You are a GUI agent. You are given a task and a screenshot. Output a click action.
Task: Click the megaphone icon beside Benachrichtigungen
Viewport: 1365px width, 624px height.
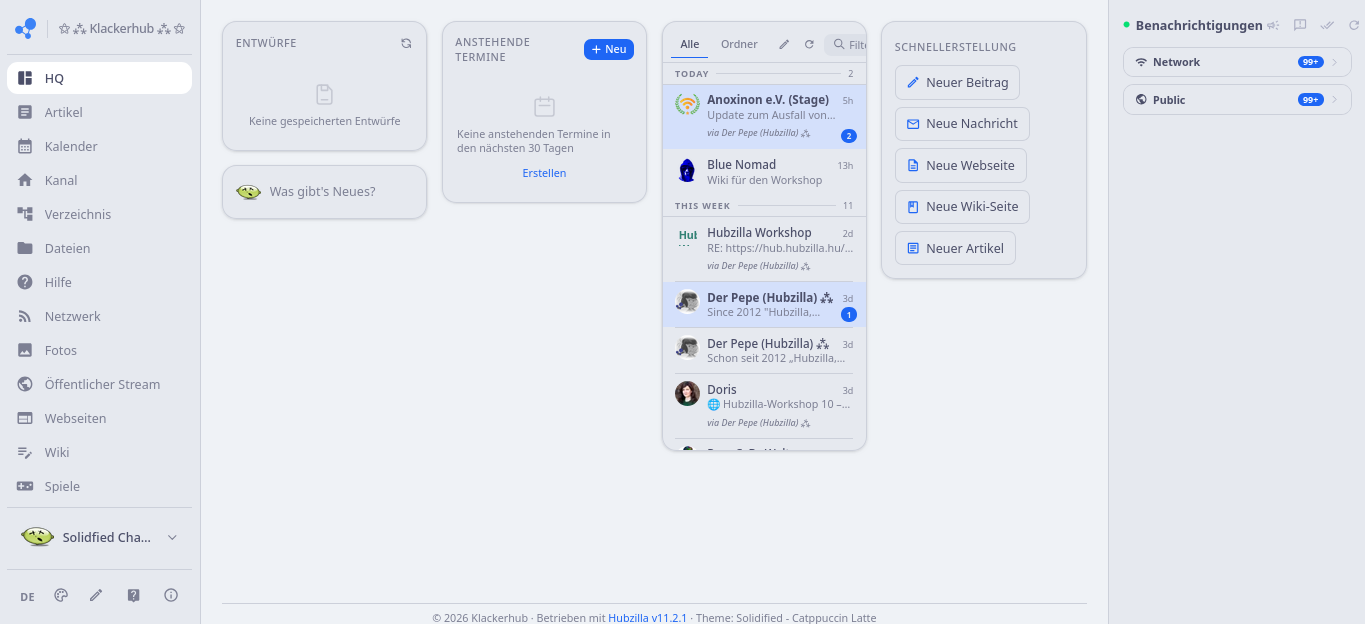1273,25
